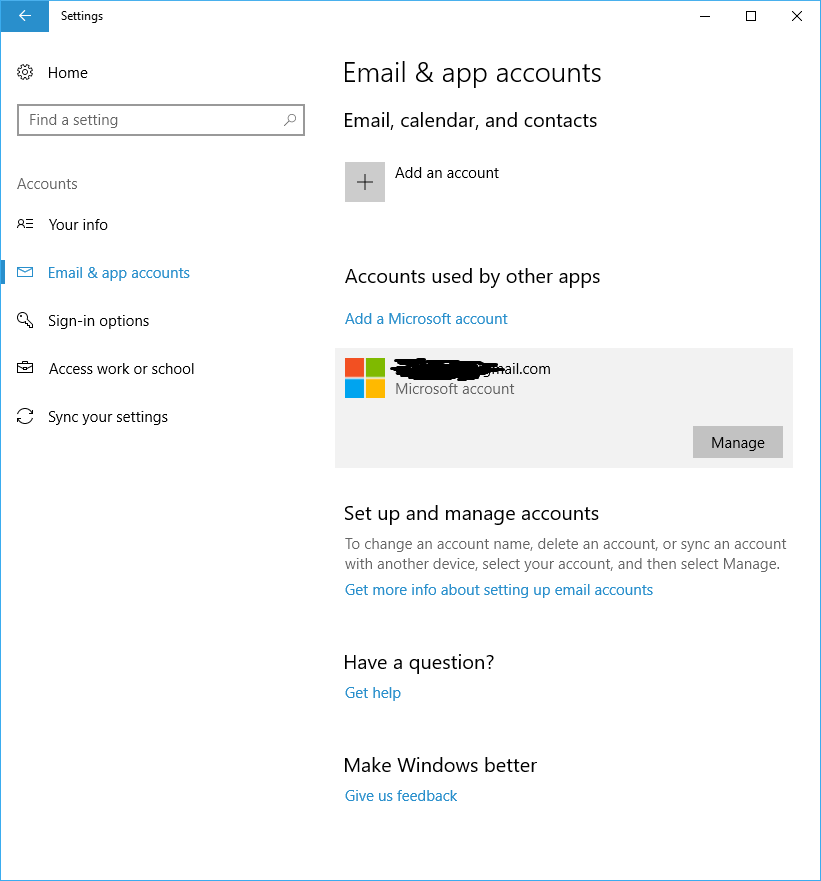Image resolution: width=821 pixels, height=881 pixels.
Task: Click the Home gear icon
Action: click(x=25, y=72)
